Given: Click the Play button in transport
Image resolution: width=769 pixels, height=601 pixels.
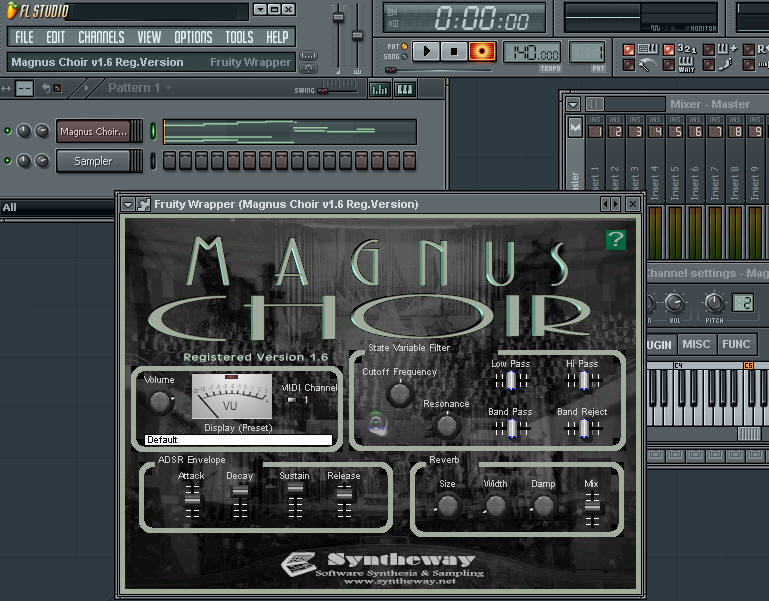Looking at the screenshot, I should pyautogui.click(x=426, y=52).
